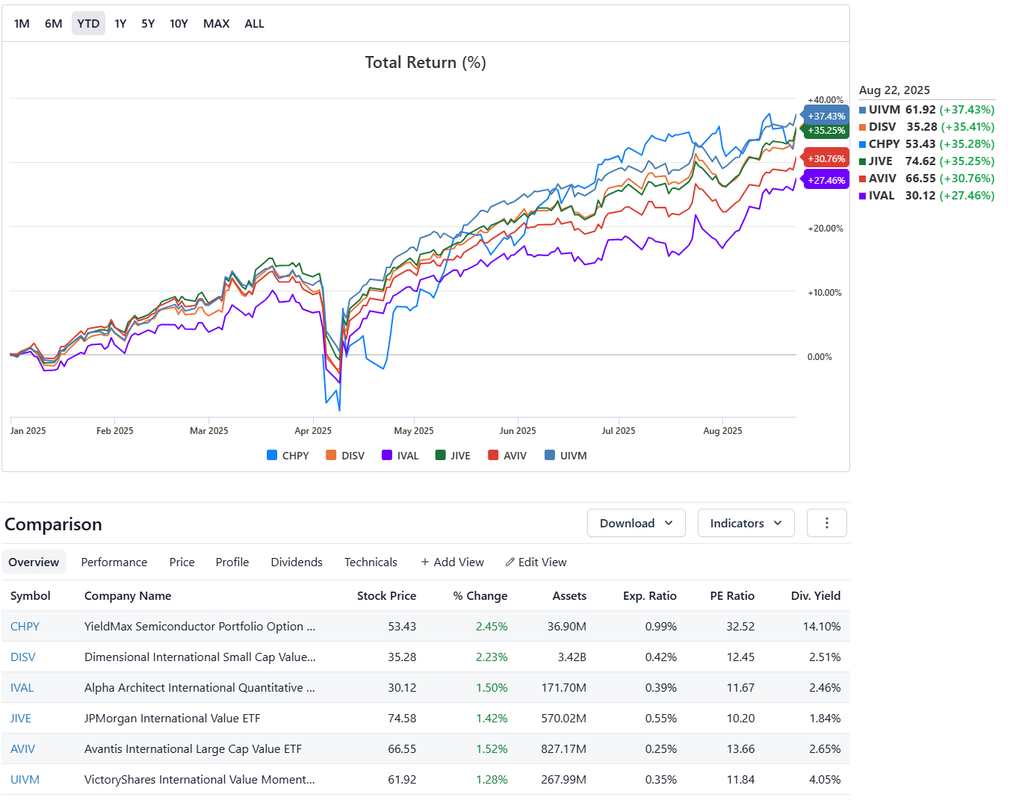Viewport: 1028px width, 800px height.
Task: Open the DISV symbol link
Action: click(x=23, y=657)
